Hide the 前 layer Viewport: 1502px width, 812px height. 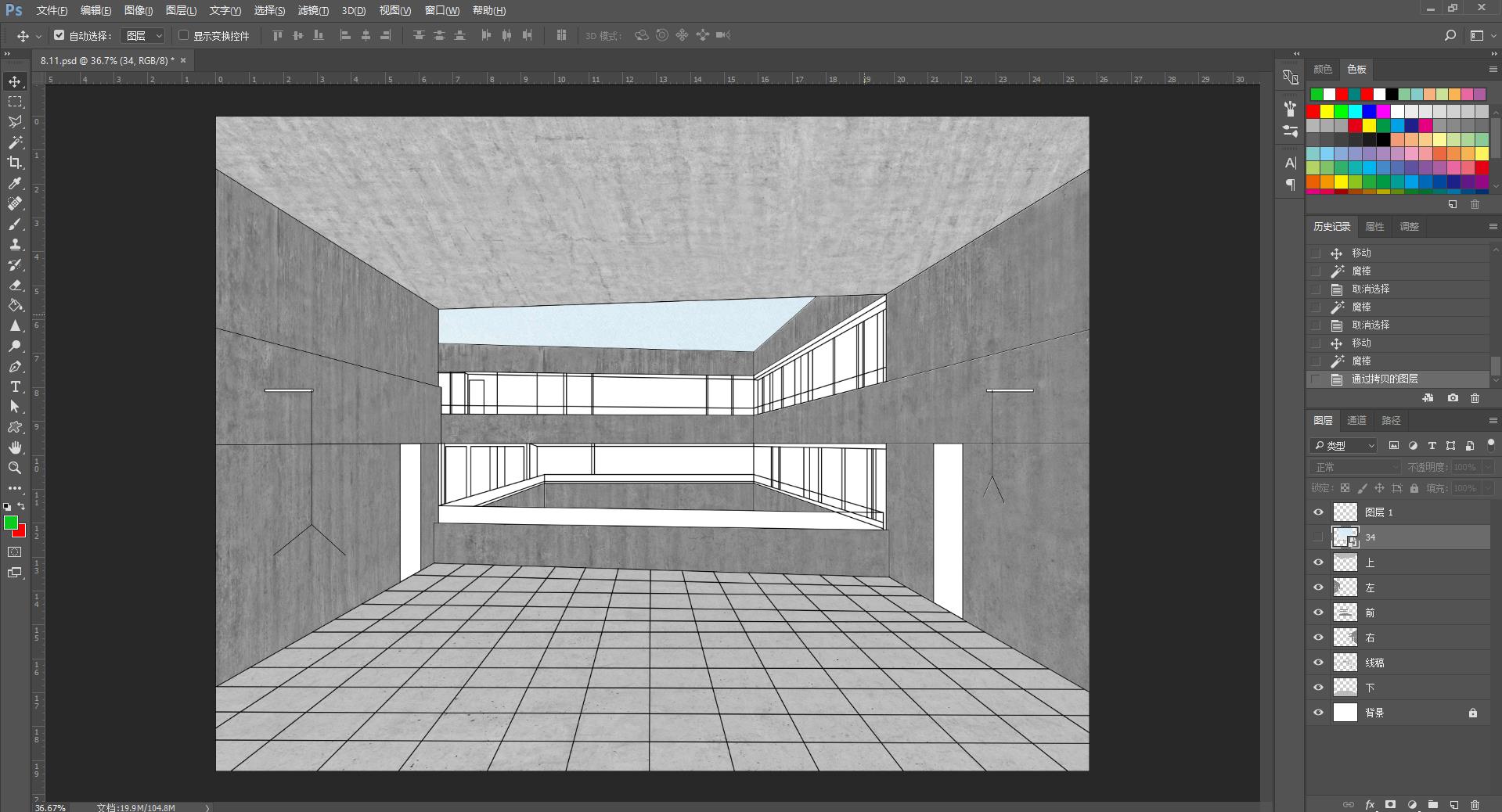coord(1319,613)
